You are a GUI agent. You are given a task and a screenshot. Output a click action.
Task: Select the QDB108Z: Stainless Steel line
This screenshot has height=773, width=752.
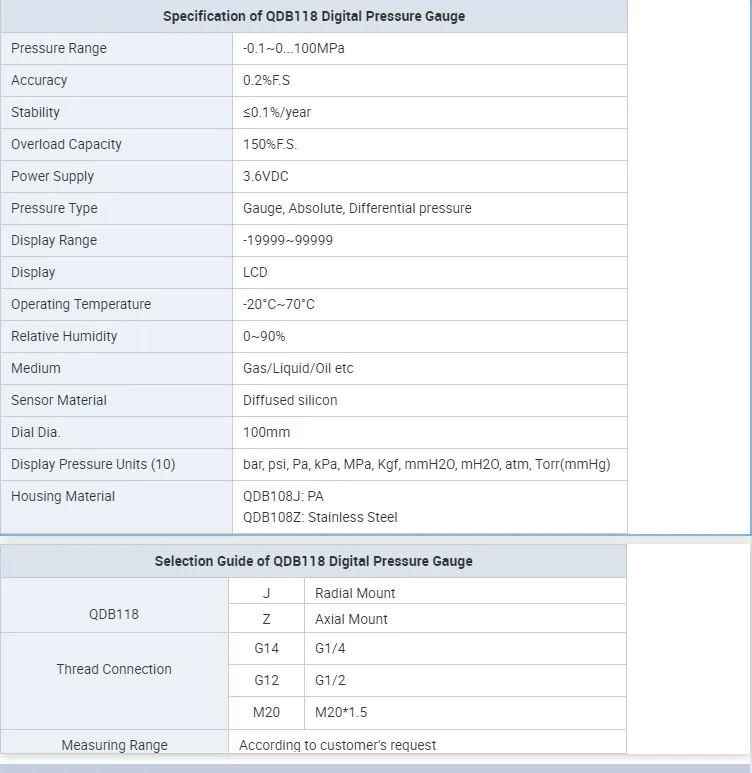[x=320, y=517]
